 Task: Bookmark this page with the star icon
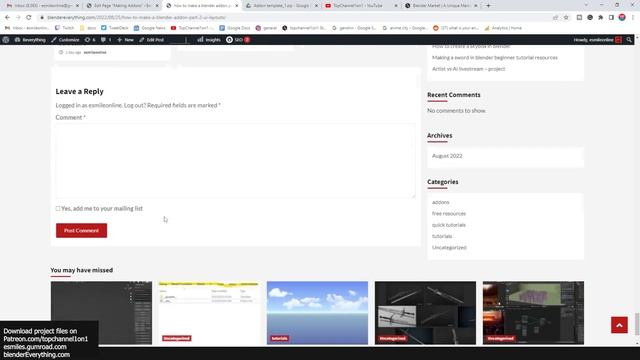566,18
